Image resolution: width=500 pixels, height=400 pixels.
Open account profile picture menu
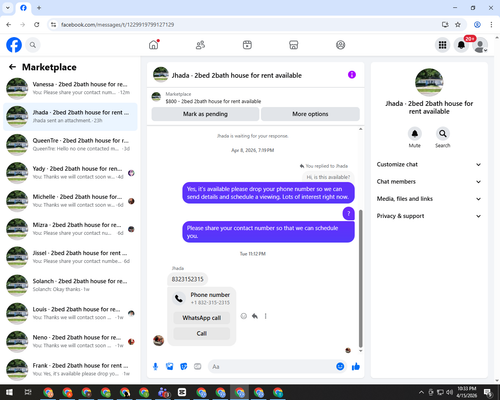pos(480,45)
